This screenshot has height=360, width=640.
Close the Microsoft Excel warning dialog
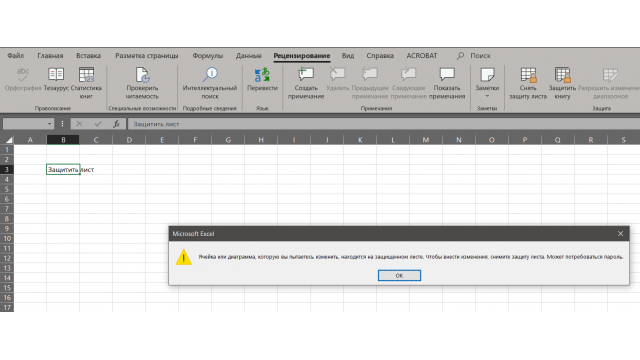pos(620,233)
